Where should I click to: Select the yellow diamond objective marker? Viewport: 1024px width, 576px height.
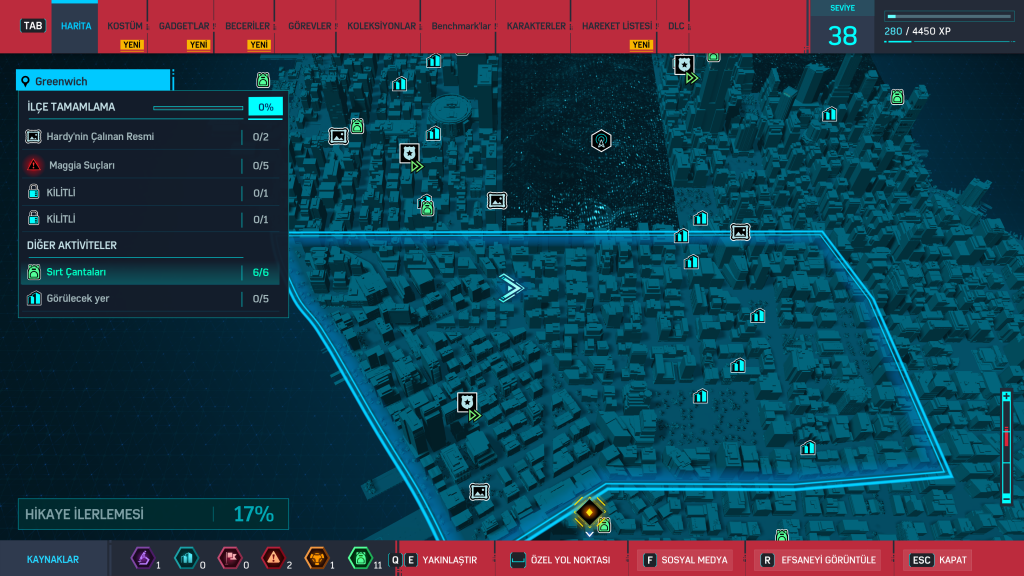[x=589, y=512]
